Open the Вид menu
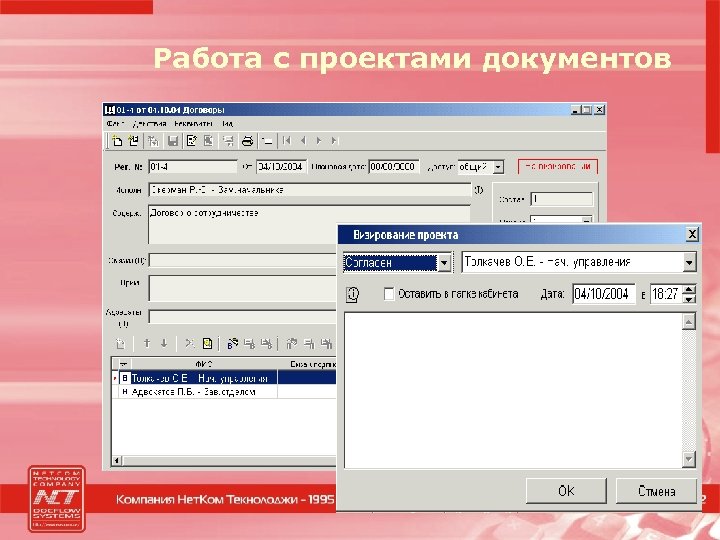720x540 pixels. [x=228, y=124]
